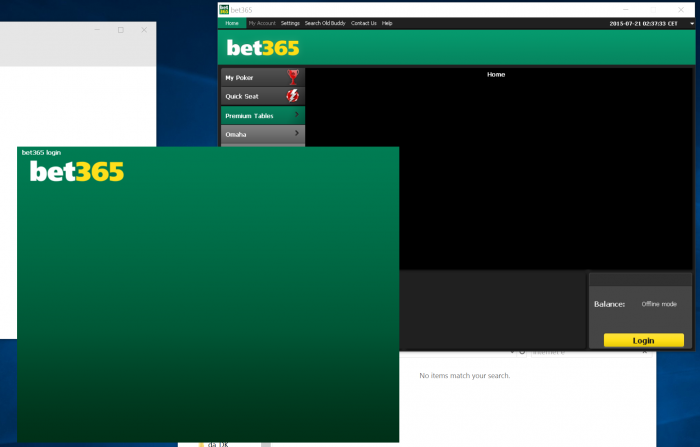This screenshot has width=700, height=447.
Task: Click the bet365 icon in the title bar
Action: click(x=224, y=9)
